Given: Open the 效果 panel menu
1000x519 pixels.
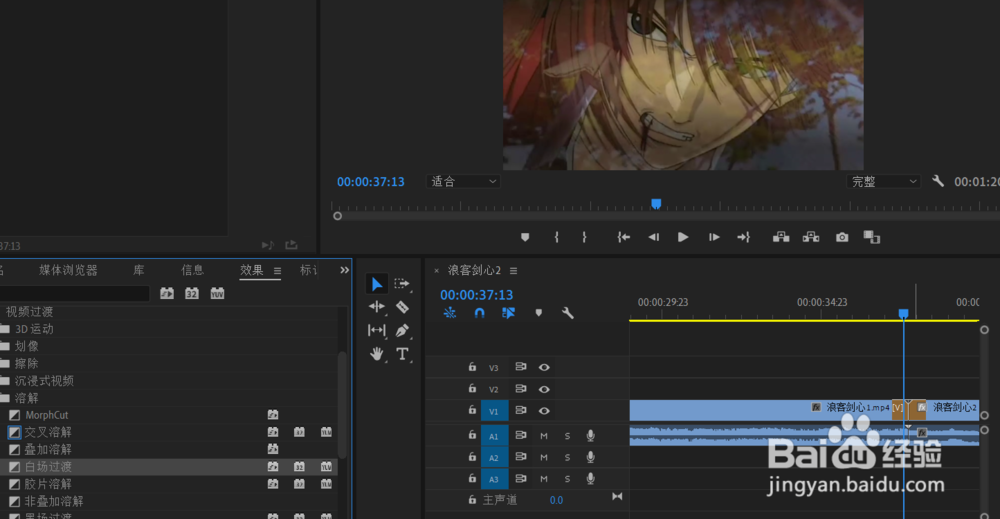Looking at the screenshot, I should coord(277,271).
